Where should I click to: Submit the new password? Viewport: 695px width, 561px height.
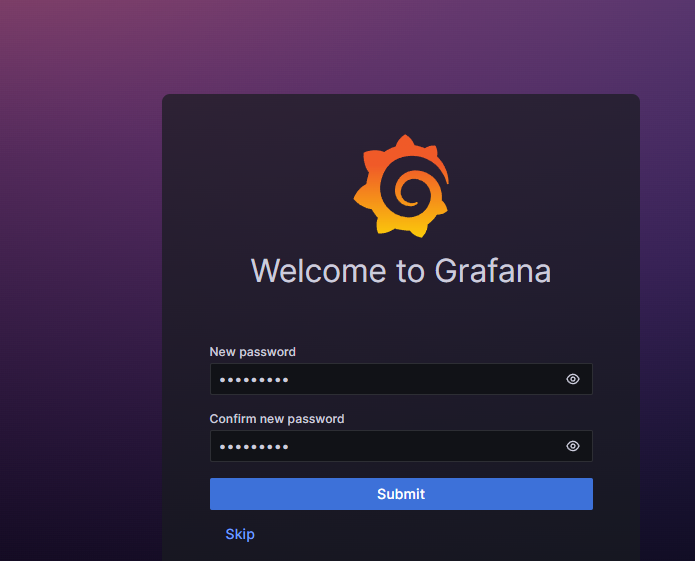coord(401,494)
